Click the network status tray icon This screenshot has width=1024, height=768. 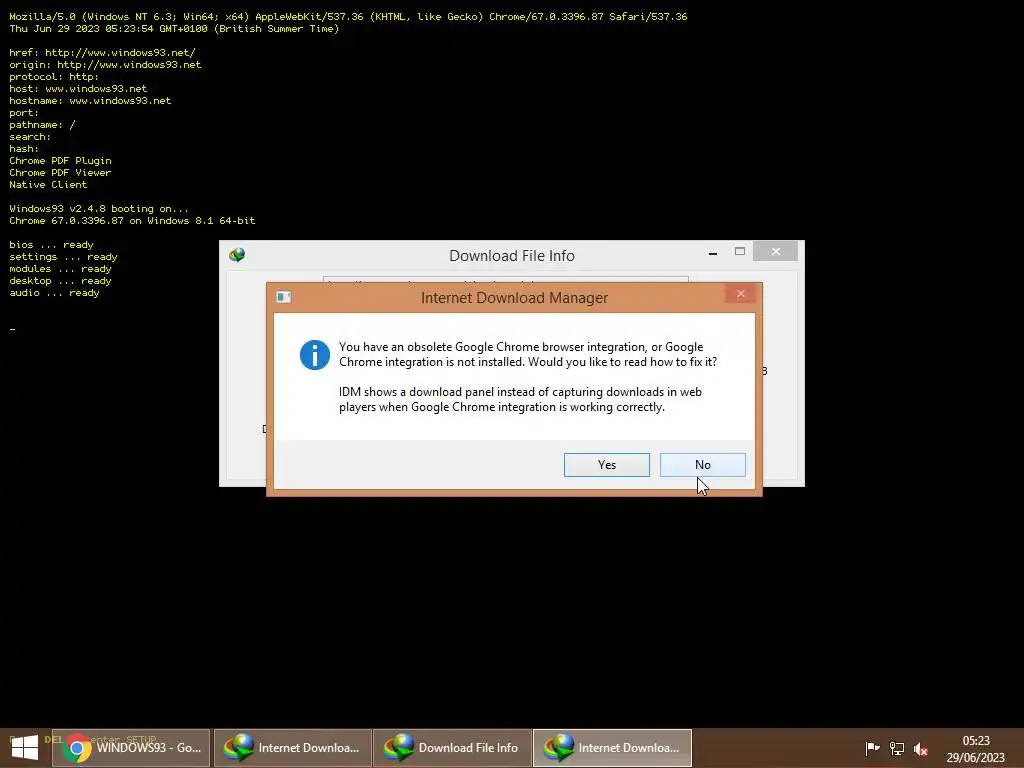click(x=897, y=748)
